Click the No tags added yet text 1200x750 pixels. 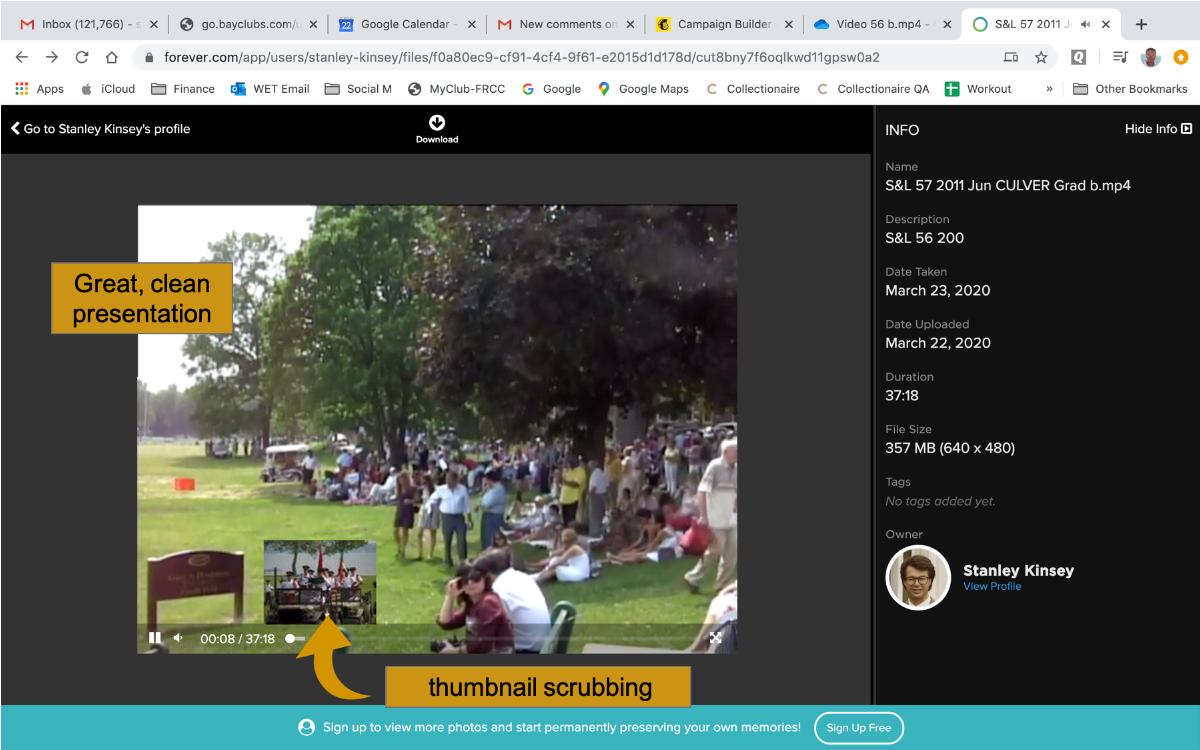click(x=940, y=501)
